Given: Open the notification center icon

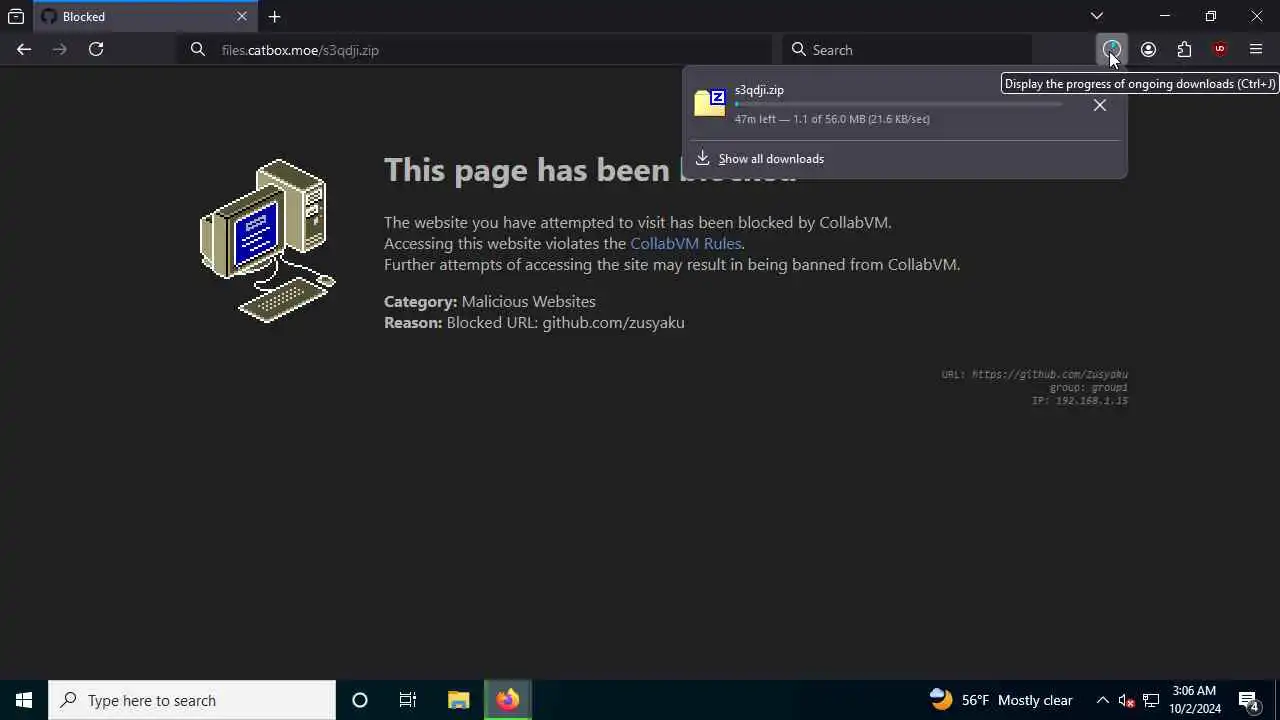Looking at the screenshot, I should pyautogui.click(x=1248, y=700).
